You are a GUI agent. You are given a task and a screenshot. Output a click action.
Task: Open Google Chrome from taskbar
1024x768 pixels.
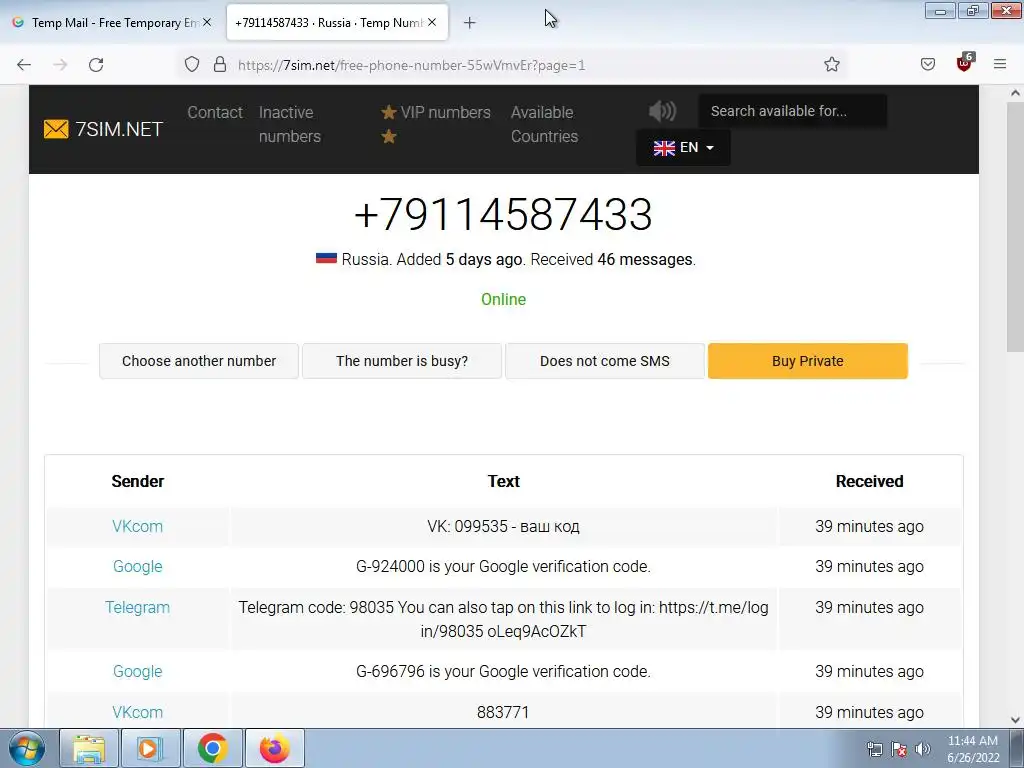click(212, 749)
